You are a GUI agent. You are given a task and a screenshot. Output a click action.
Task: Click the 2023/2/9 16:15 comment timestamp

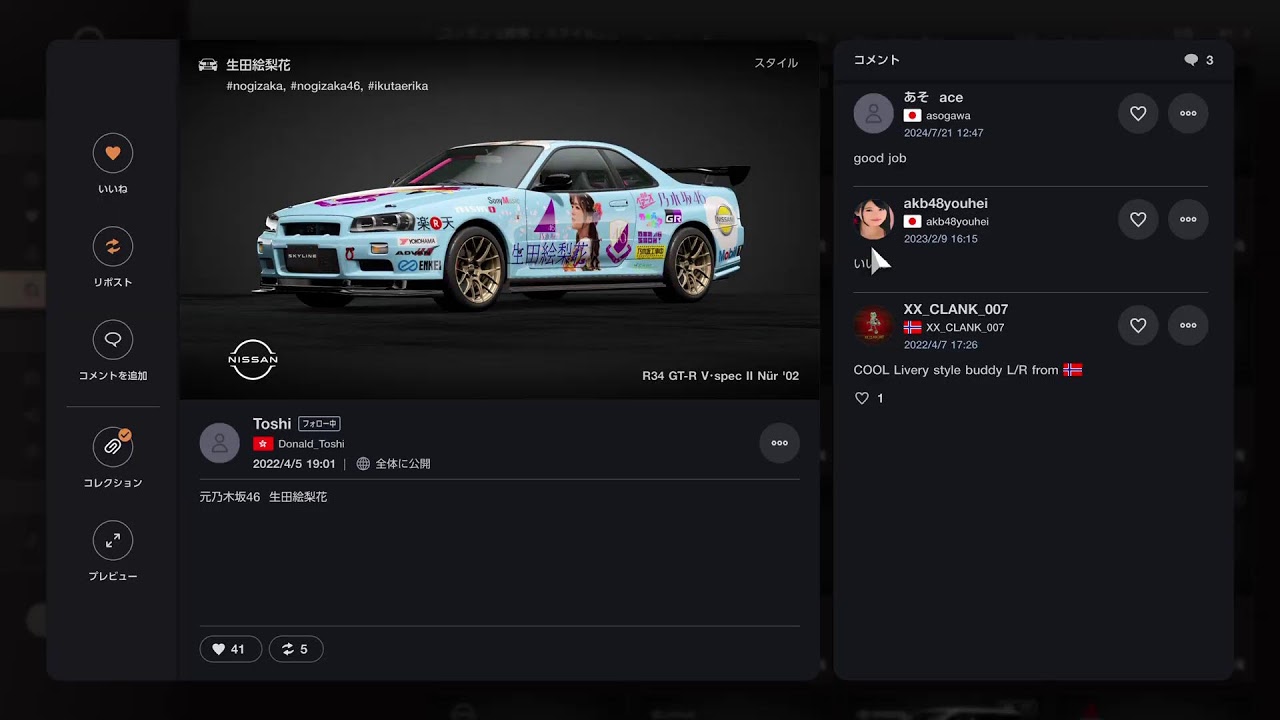[x=940, y=239]
